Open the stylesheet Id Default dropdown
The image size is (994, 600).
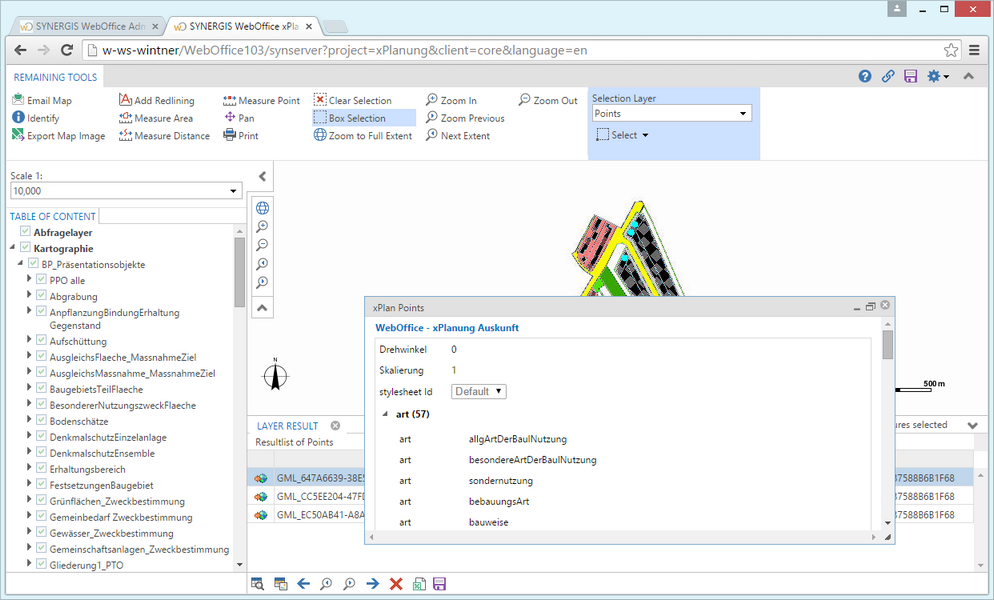click(x=478, y=391)
